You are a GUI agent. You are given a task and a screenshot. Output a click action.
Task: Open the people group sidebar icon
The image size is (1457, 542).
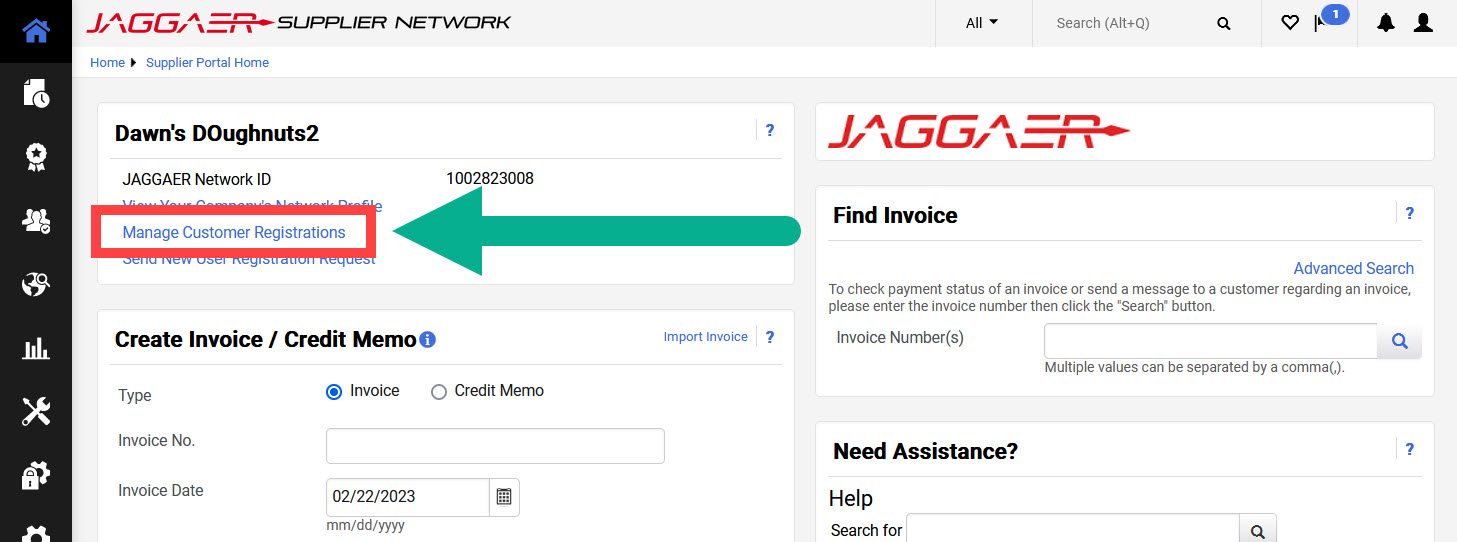click(x=36, y=221)
